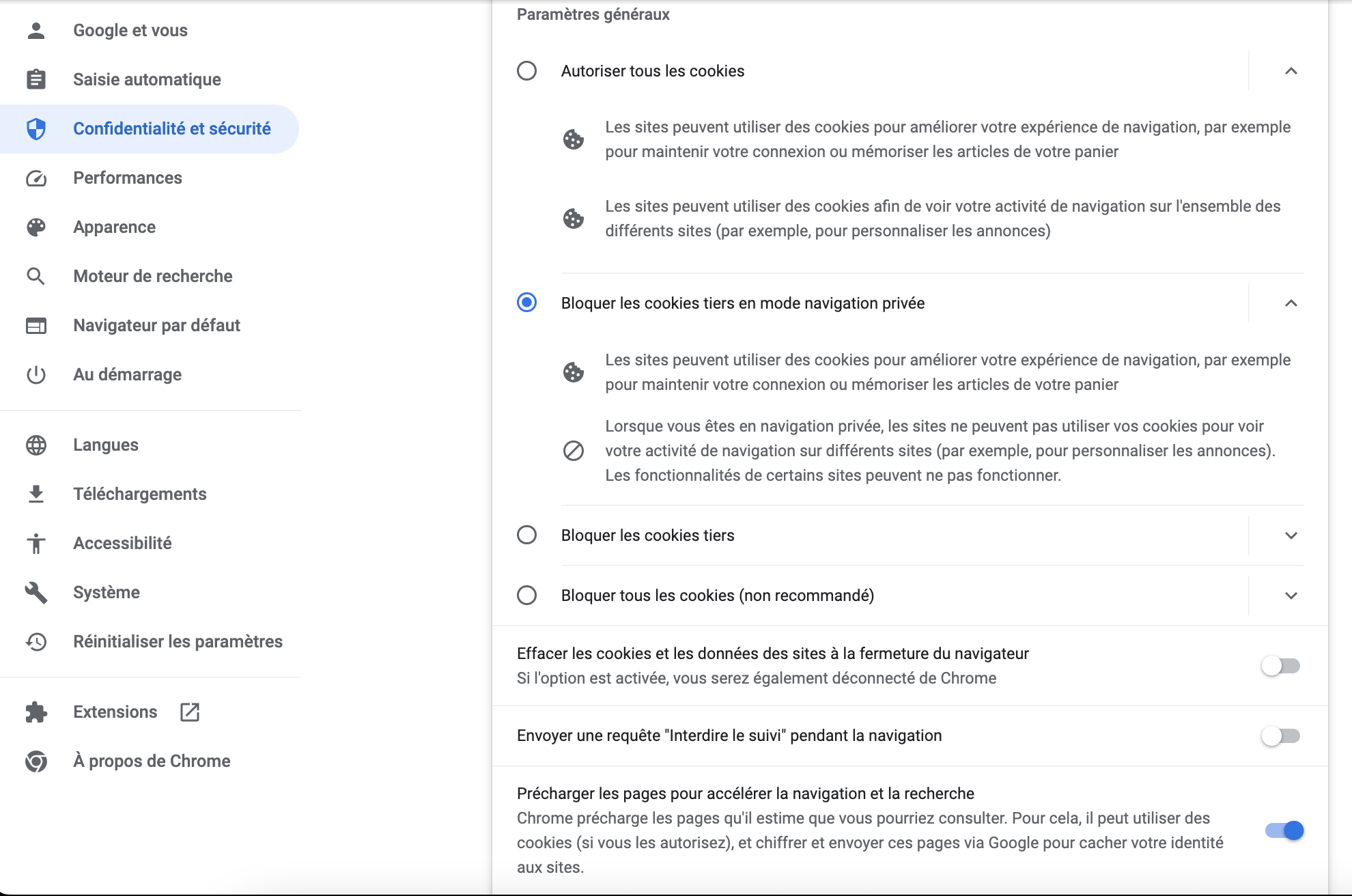
Task: Expand Bloquer tous les cookies details
Action: [1291, 595]
